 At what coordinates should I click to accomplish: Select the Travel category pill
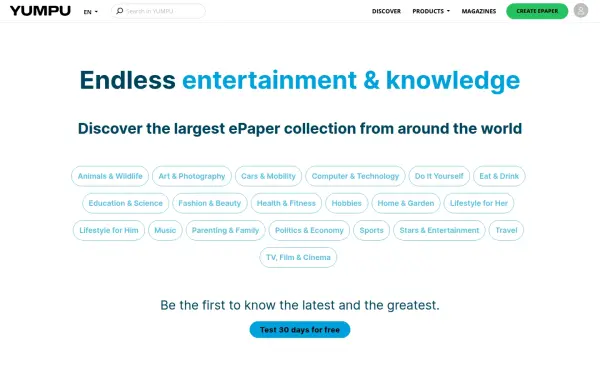tap(506, 230)
